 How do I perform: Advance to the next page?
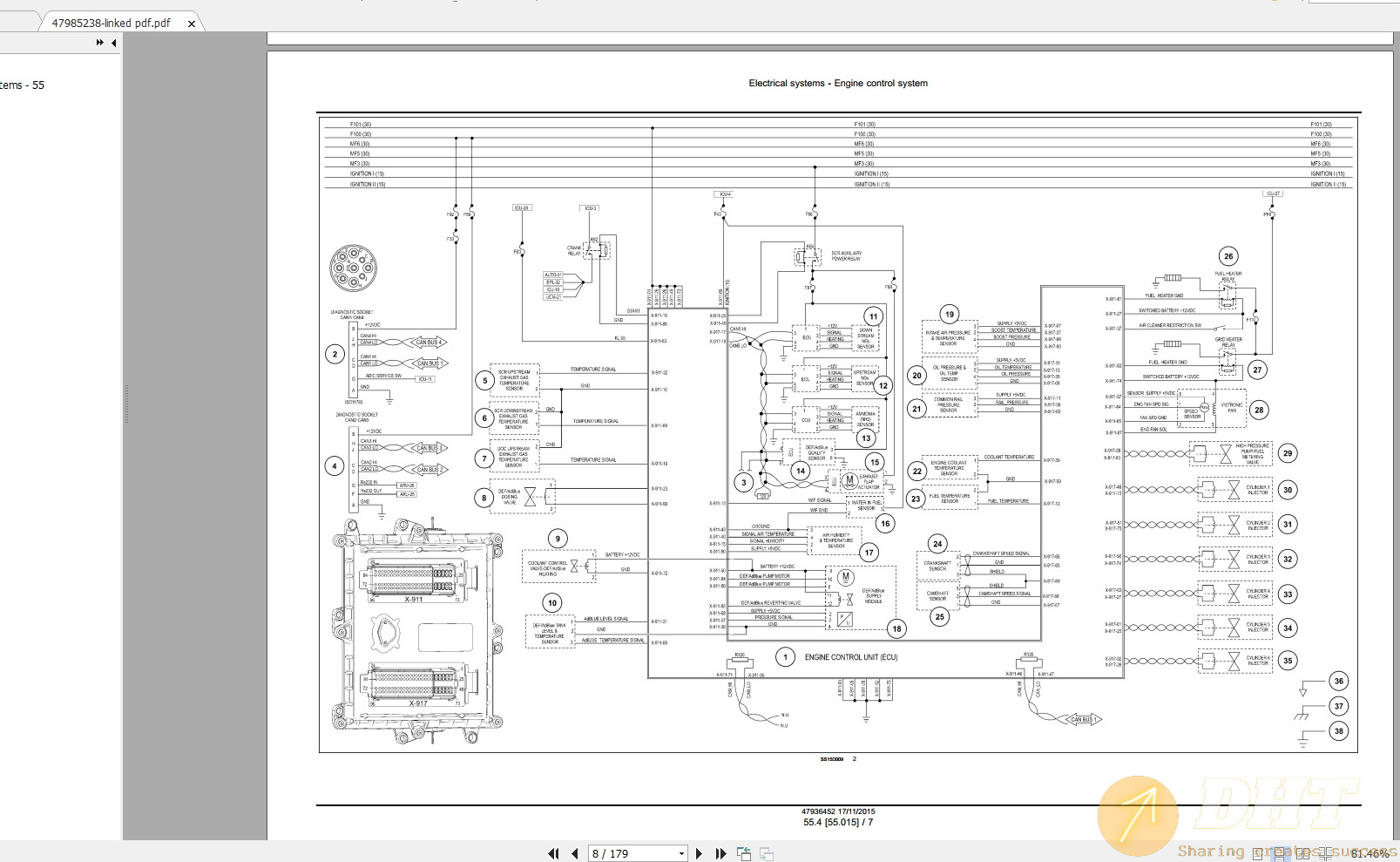[699, 854]
